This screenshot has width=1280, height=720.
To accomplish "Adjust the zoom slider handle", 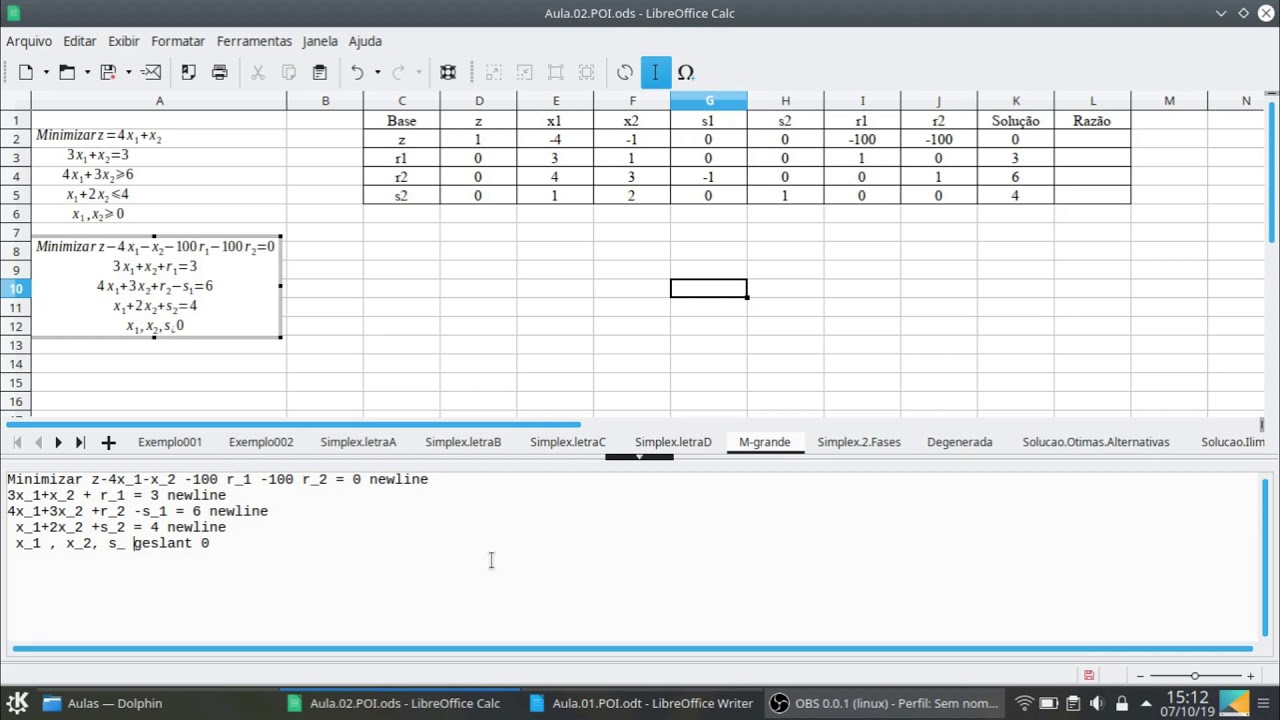I will coord(1194,676).
